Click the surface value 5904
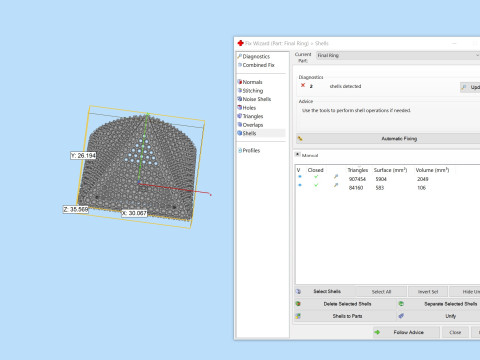This screenshot has width=480, height=360. tap(381, 179)
